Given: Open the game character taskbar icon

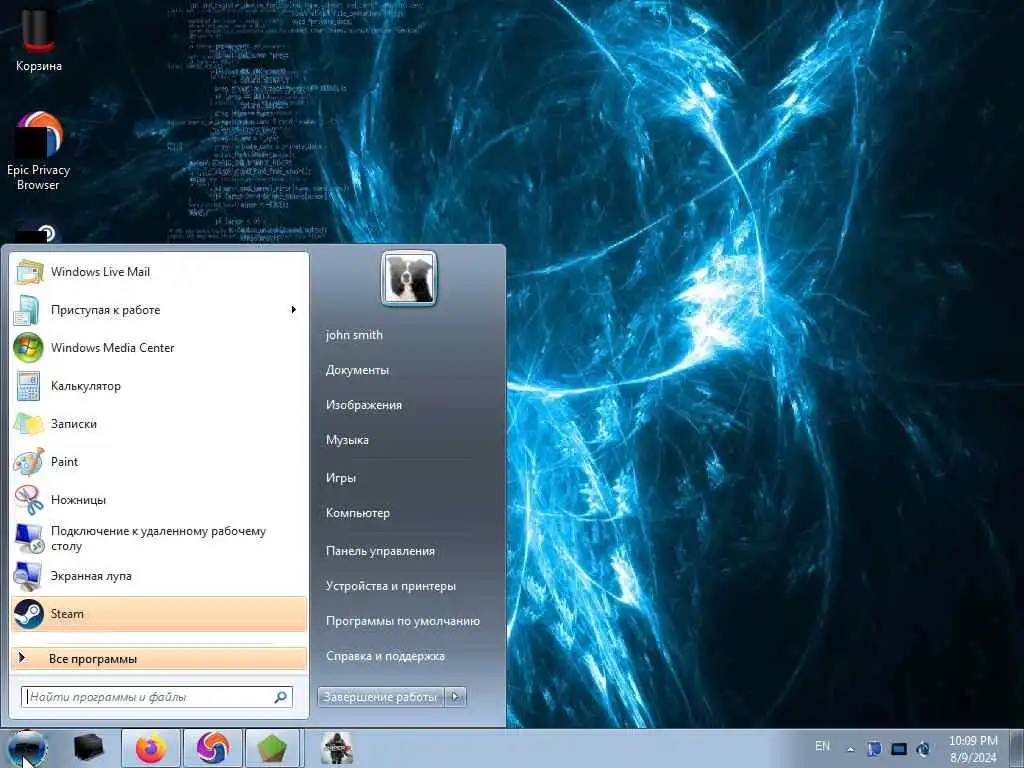Looking at the screenshot, I should coord(337,748).
